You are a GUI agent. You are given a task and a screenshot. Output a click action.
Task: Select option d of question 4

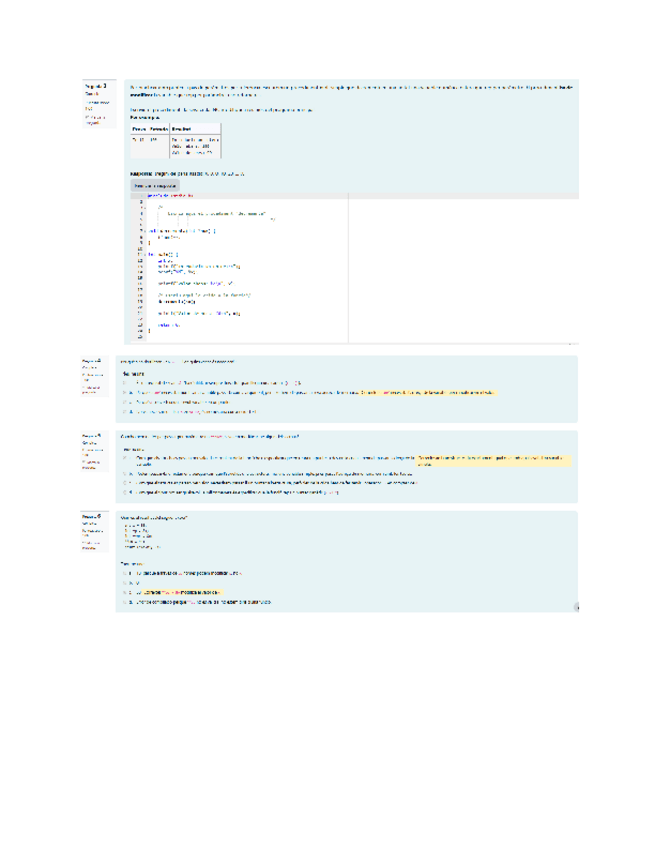123,411
